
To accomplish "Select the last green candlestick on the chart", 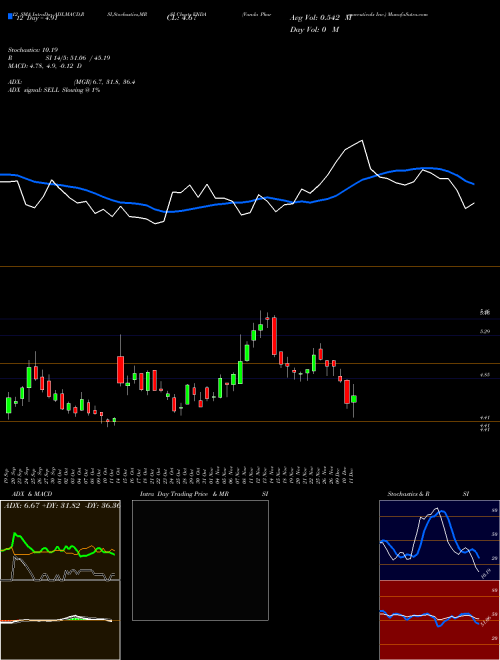I will coord(354,399).
